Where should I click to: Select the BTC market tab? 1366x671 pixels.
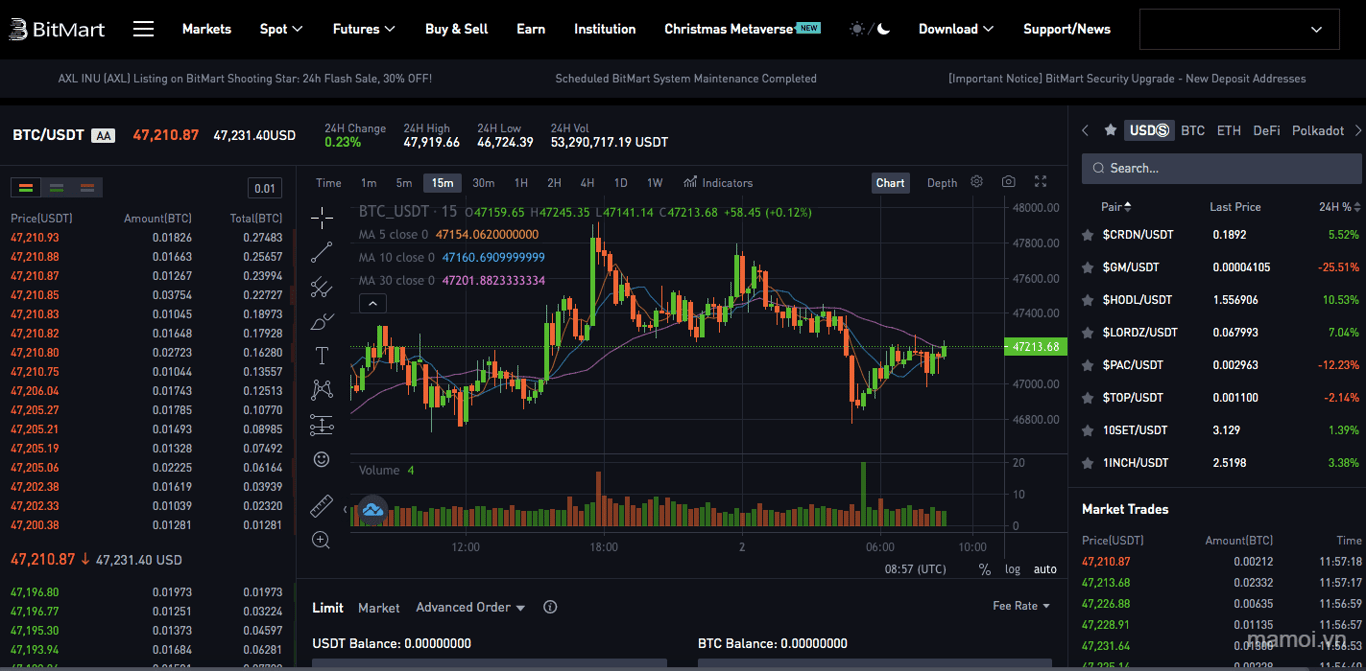coord(1192,131)
